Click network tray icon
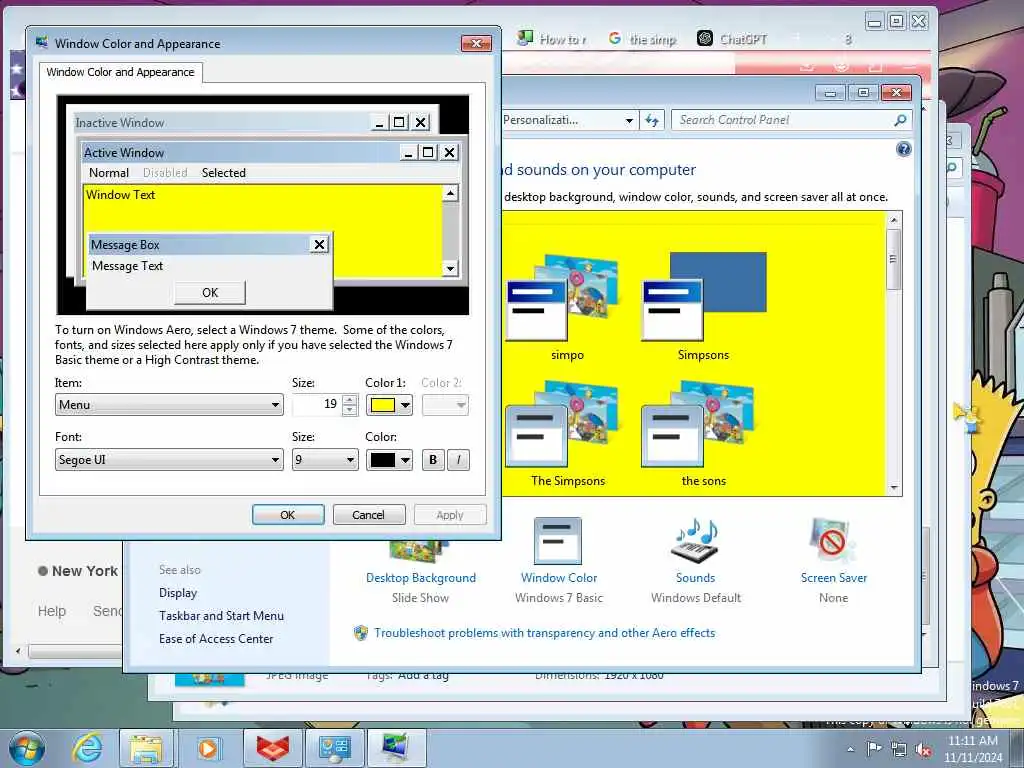The height and width of the screenshot is (768, 1024). pos(899,749)
